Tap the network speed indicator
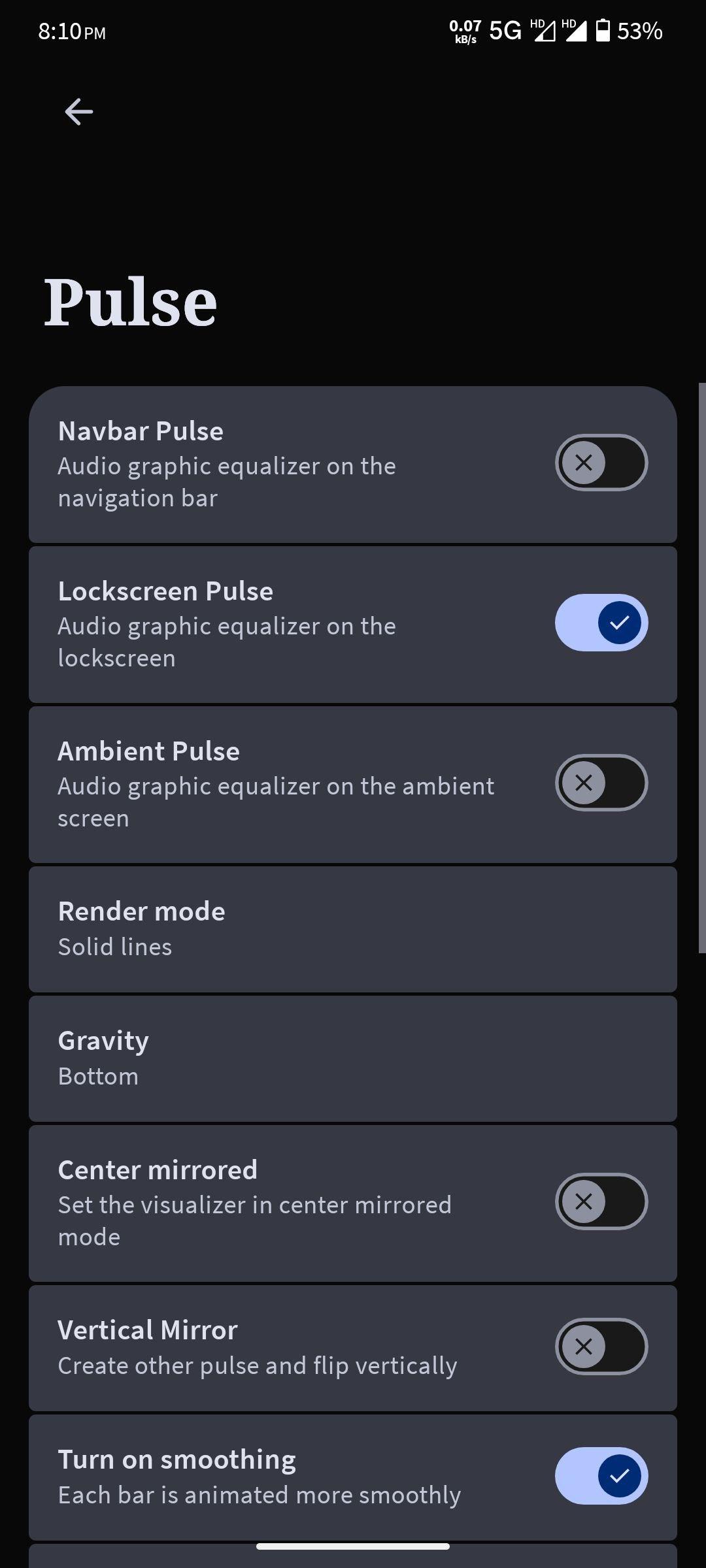Viewport: 706px width, 1568px height. point(465,31)
